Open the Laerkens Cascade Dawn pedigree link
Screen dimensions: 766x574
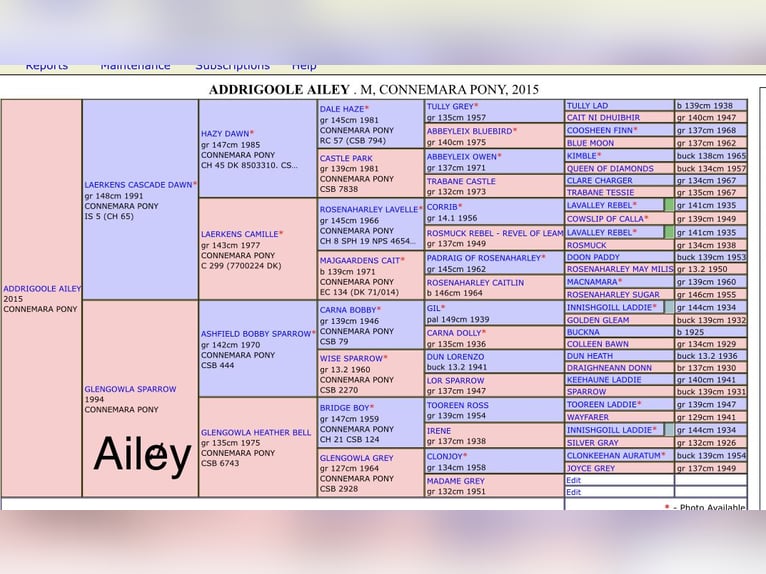[x=138, y=185]
